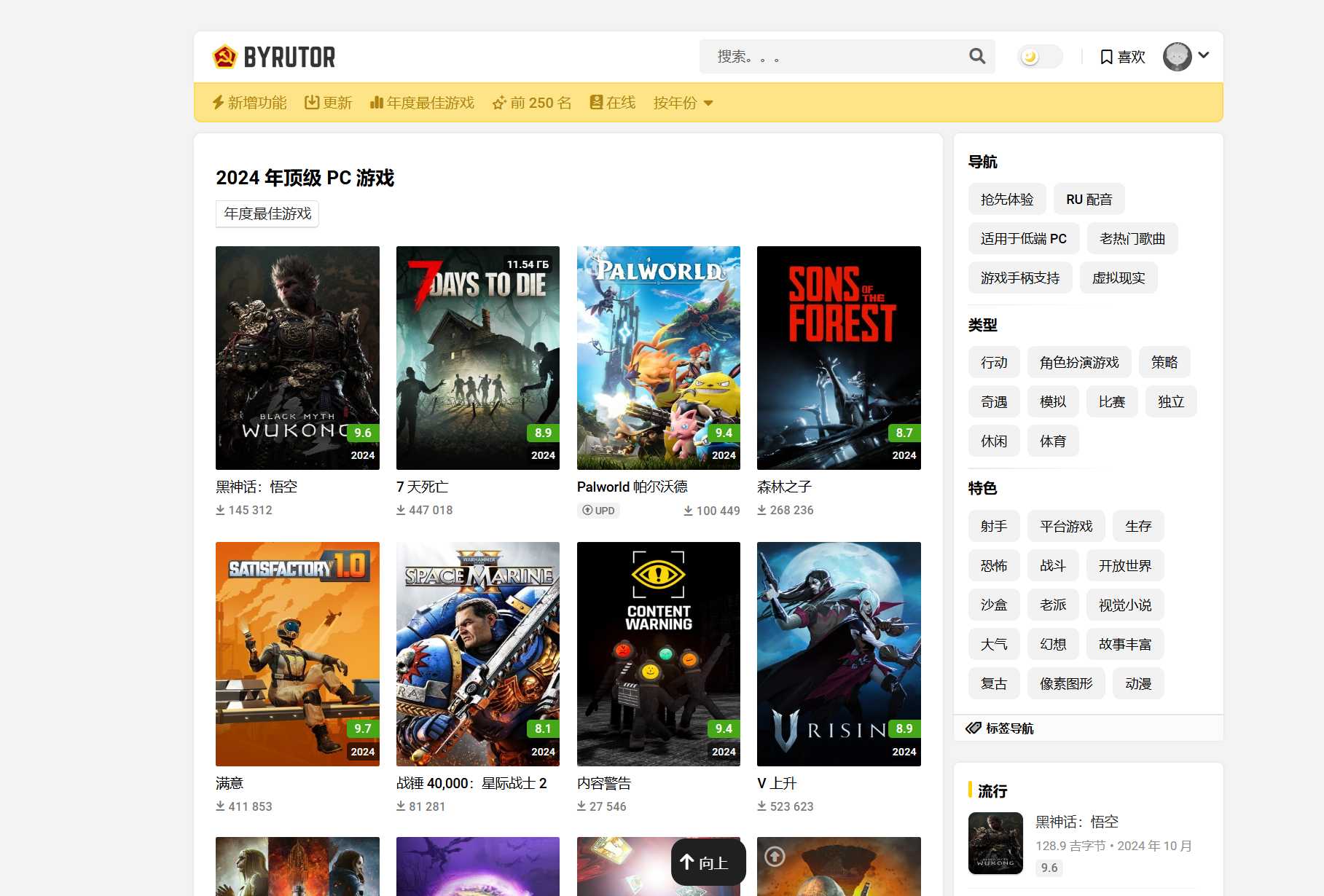Toggle dark mode switch
This screenshot has width=1324, height=896.
(1039, 57)
